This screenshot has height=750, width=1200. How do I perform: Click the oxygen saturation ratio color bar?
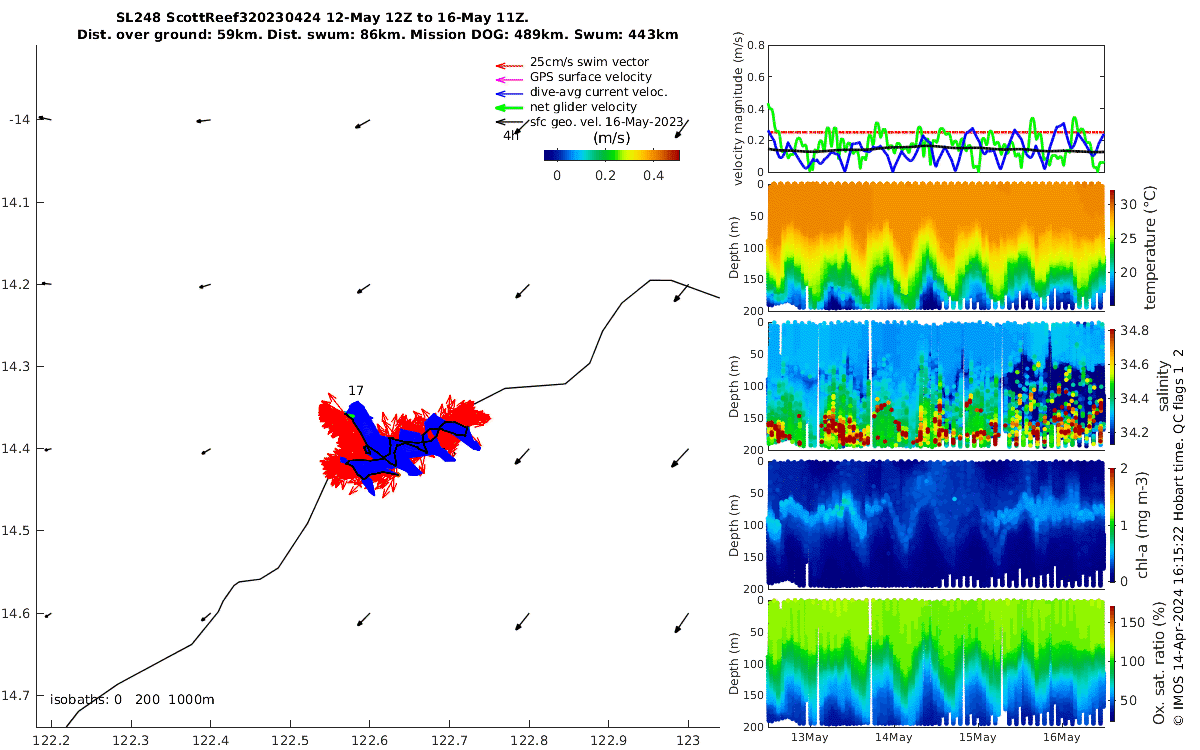pyautogui.click(x=1114, y=663)
